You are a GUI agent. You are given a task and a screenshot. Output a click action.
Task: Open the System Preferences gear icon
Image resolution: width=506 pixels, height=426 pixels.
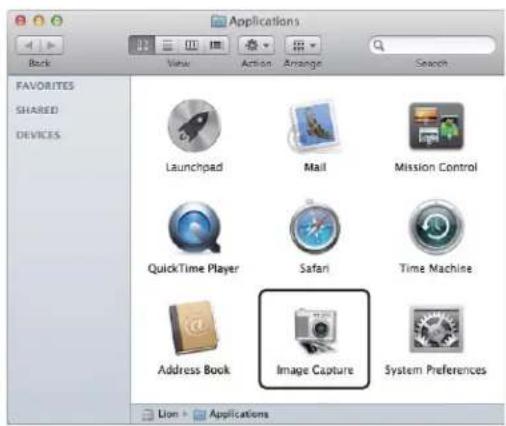(x=436, y=329)
